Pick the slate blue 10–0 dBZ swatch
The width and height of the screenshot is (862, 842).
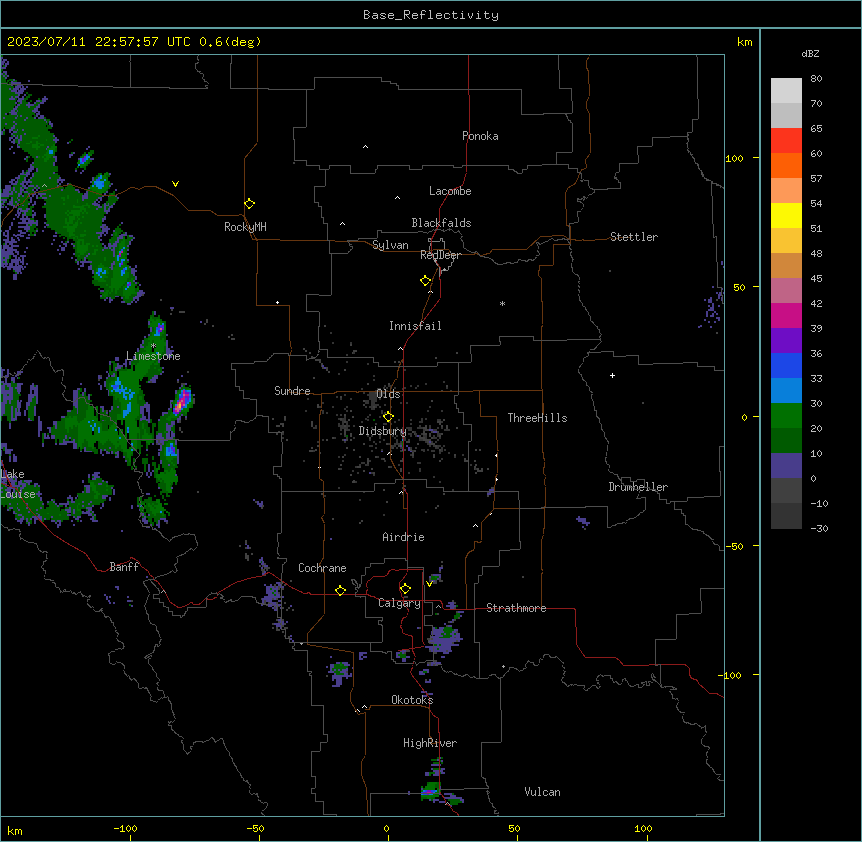click(x=786, y=466)
